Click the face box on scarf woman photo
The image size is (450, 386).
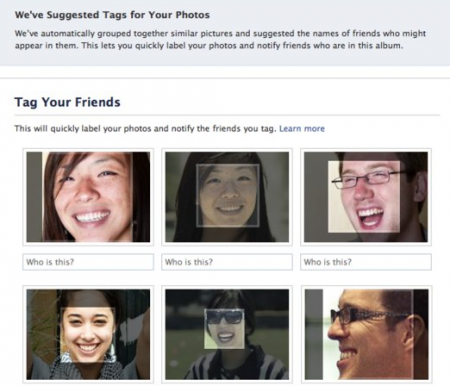(88, 335)
